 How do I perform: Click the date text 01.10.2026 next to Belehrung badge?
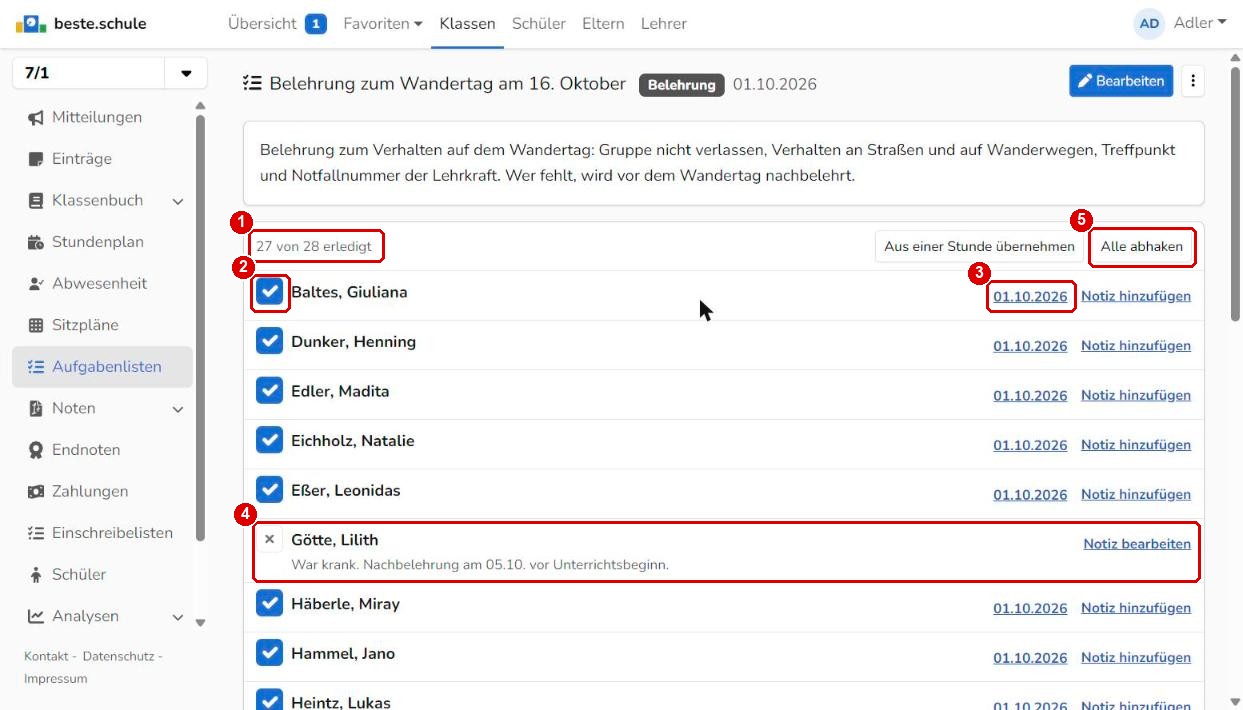click(775, 85)
